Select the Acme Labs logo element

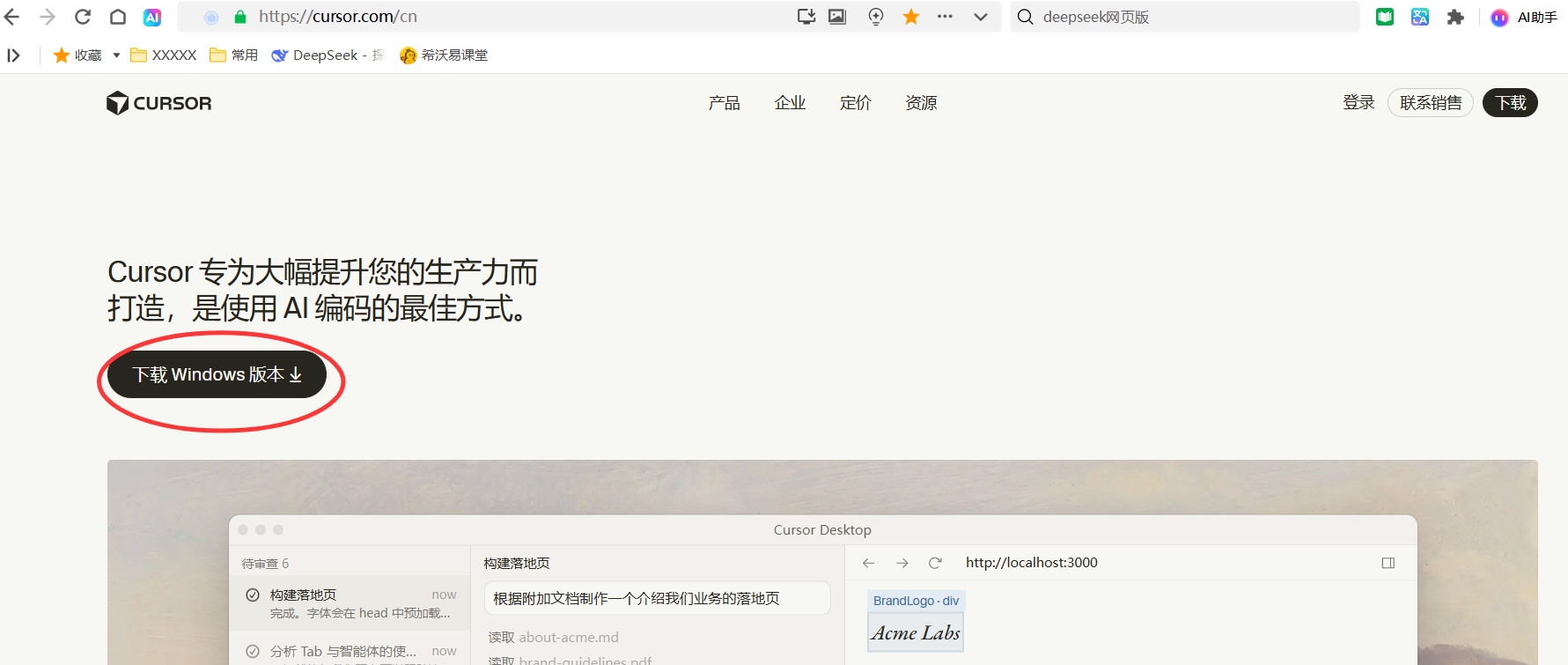916,632
